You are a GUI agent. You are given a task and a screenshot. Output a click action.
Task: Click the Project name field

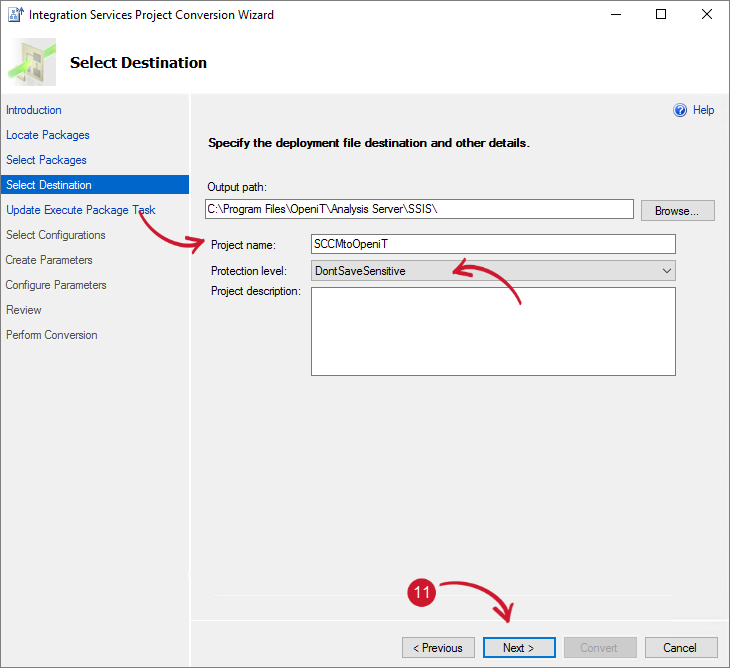[x=493, y=244]
